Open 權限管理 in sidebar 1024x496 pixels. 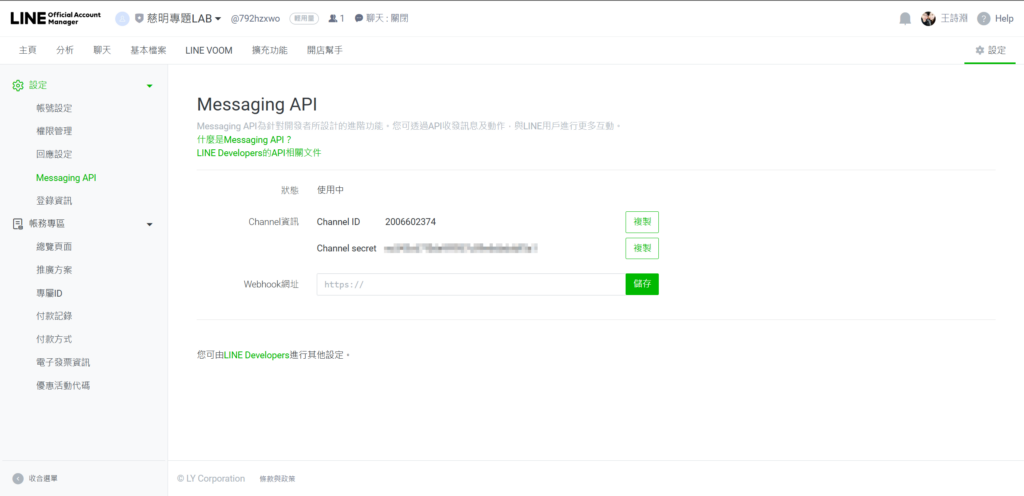(x=54, y=131)
